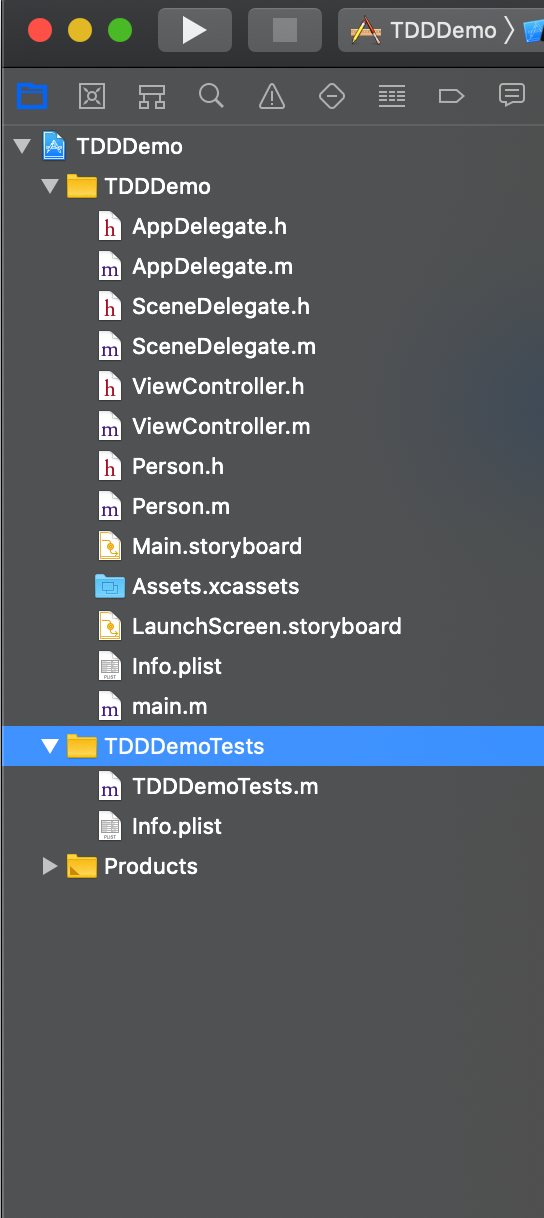Open Main.storyboard file
Screen dimensions: 544x1218
click(216, 546)
